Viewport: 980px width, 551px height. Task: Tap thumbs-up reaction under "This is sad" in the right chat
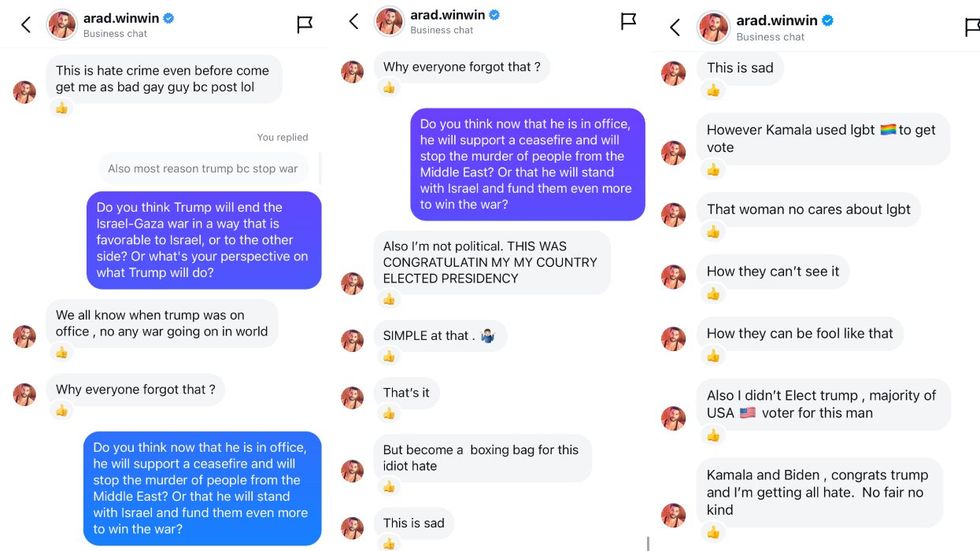click(x=713, y=90)
